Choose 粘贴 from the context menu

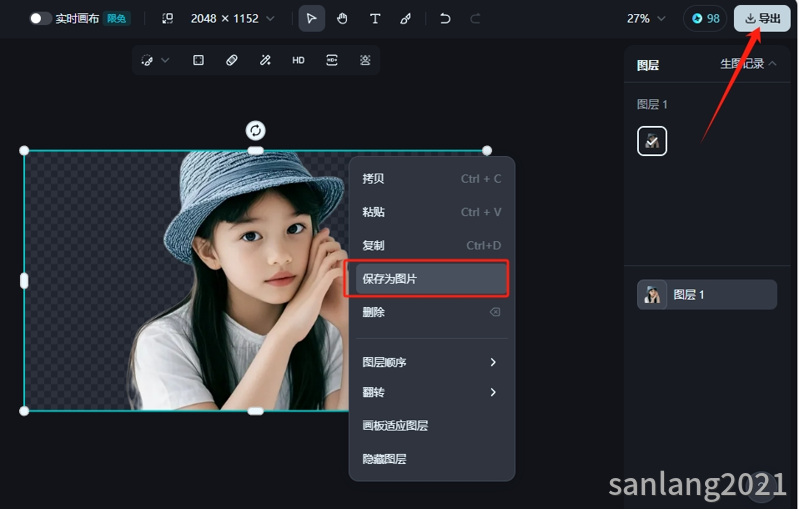pyautogui.click(x=432, y=212)
